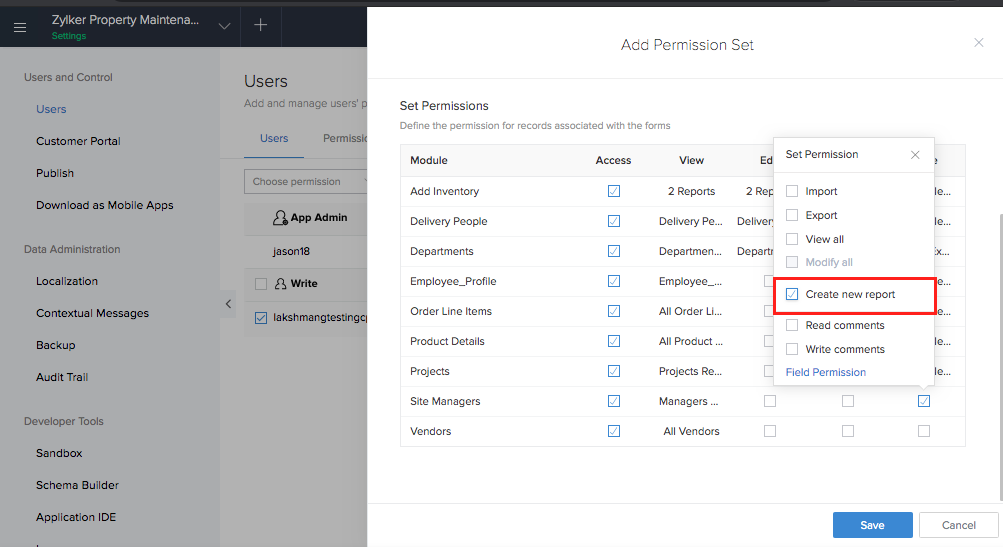The image size is (1003, 547).
Task: Enable the Import permission checkbox
Action: pyautogui.click(x=792, y=191)
